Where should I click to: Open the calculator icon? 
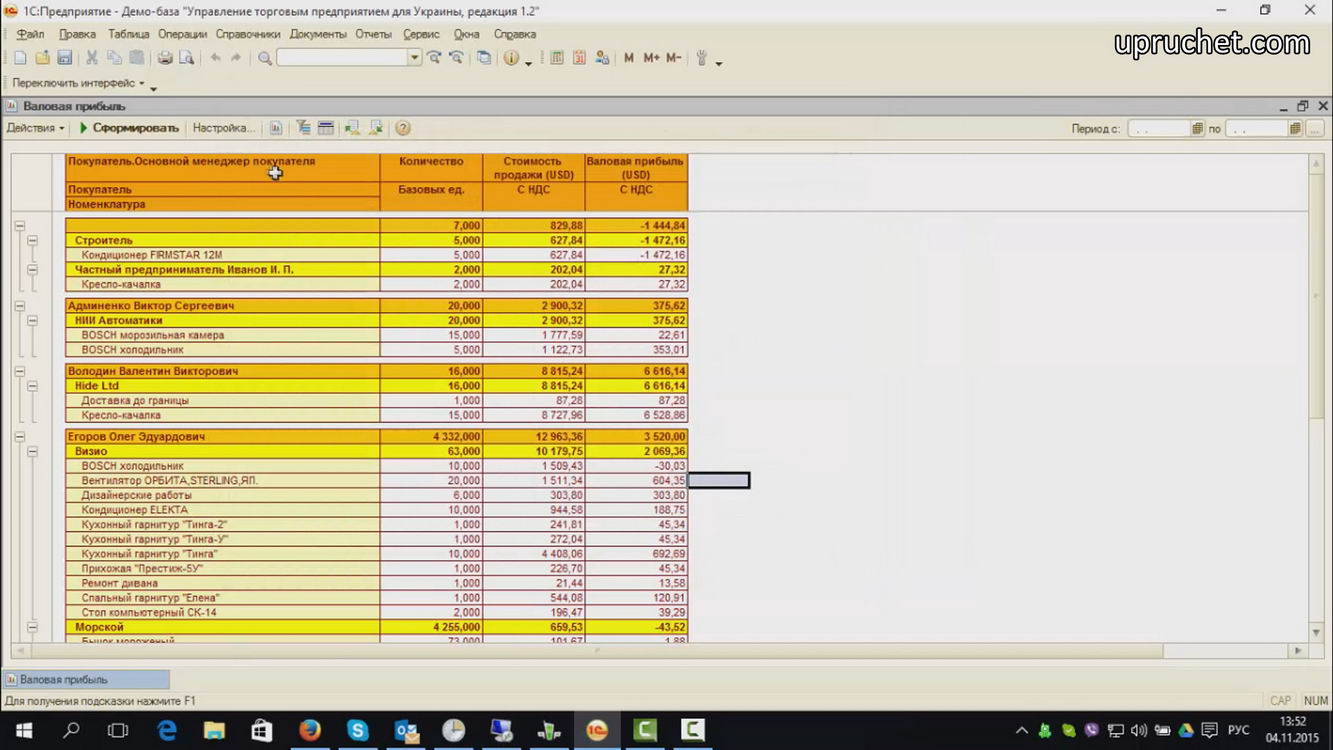tap(557, 58)
